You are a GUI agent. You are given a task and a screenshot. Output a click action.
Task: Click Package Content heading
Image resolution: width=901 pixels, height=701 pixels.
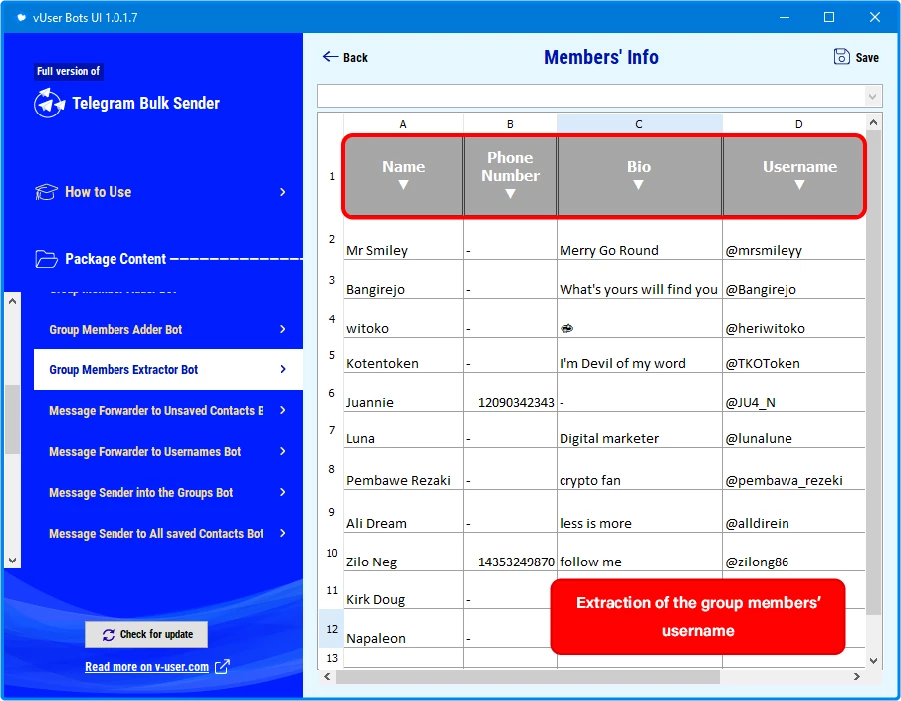(x=115, y=259)
